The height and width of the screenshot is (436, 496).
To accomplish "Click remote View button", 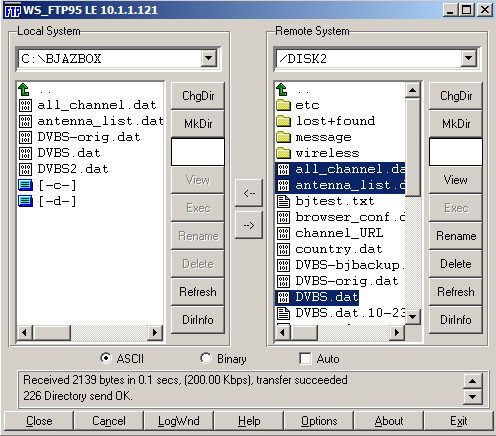I will point(456,180).
